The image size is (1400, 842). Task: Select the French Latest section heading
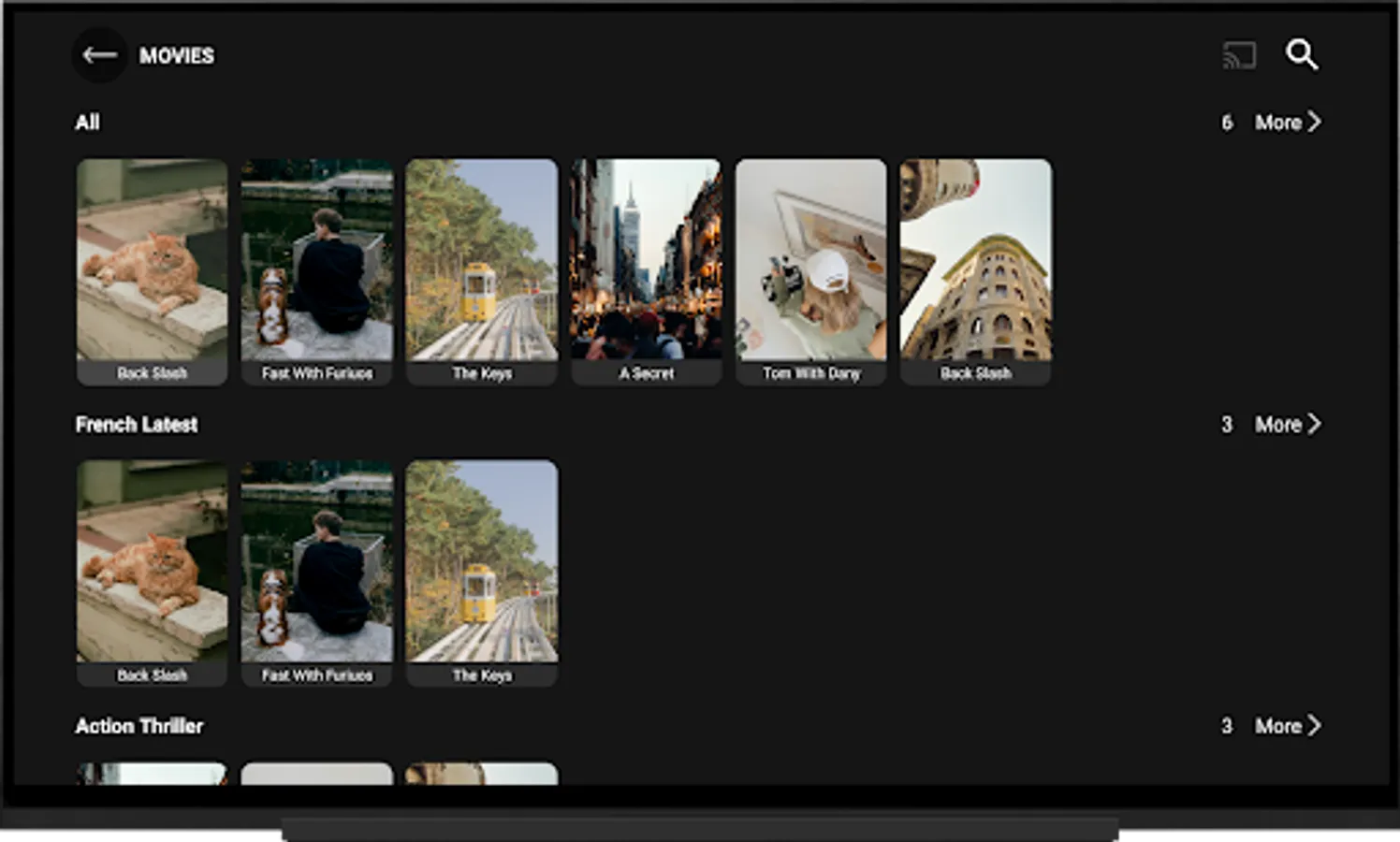(x=137, y=425)
